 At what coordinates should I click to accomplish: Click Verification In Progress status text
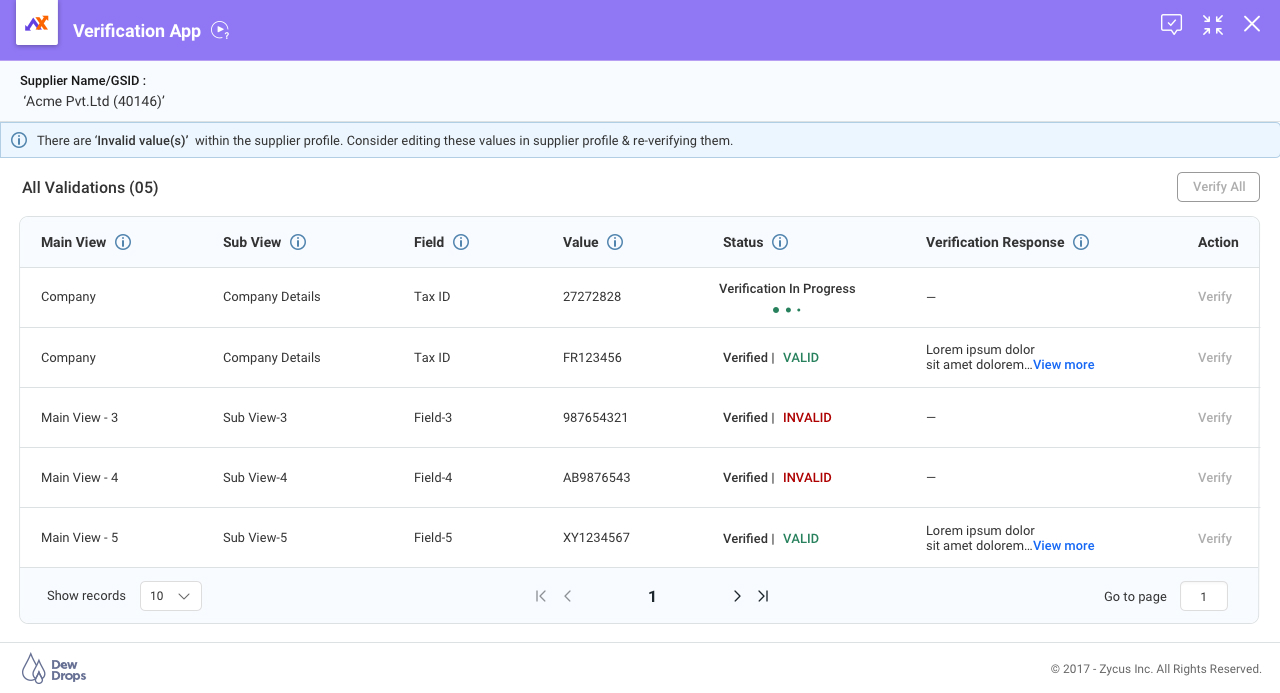tap(787, 289)
